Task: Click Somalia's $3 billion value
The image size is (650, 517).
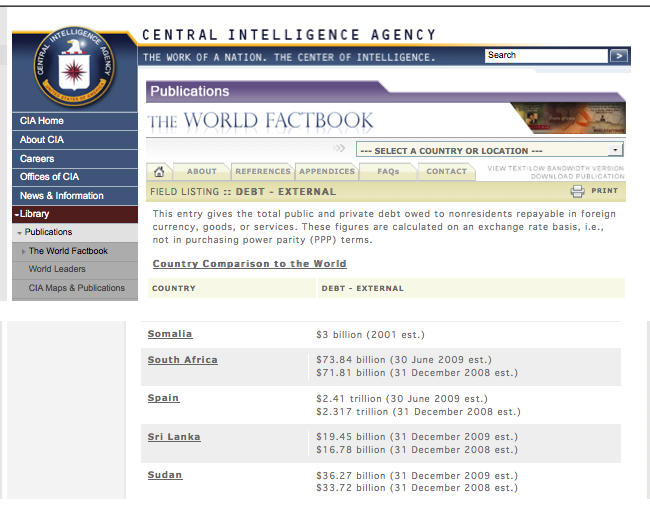Action: (370, 335)
